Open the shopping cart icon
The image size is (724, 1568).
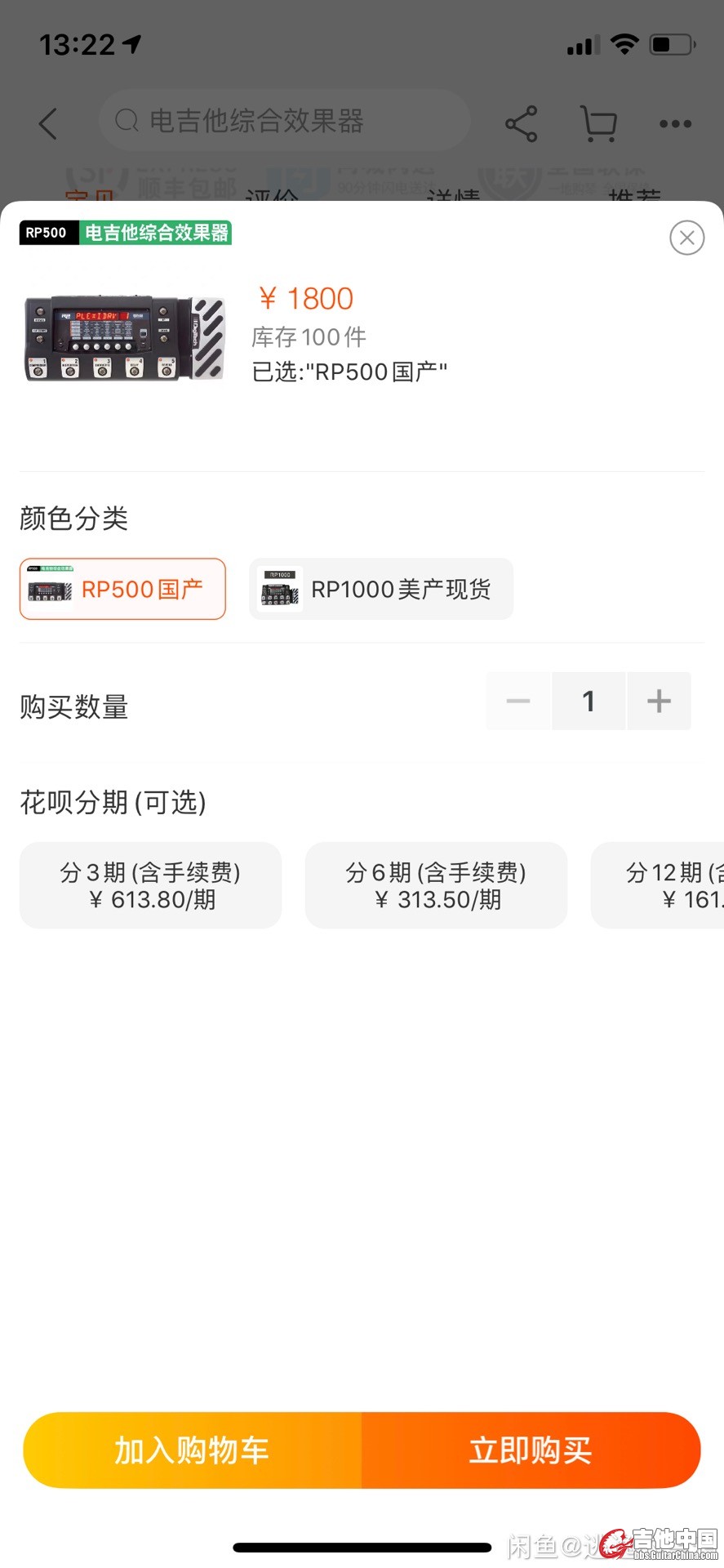coord(598,123)
